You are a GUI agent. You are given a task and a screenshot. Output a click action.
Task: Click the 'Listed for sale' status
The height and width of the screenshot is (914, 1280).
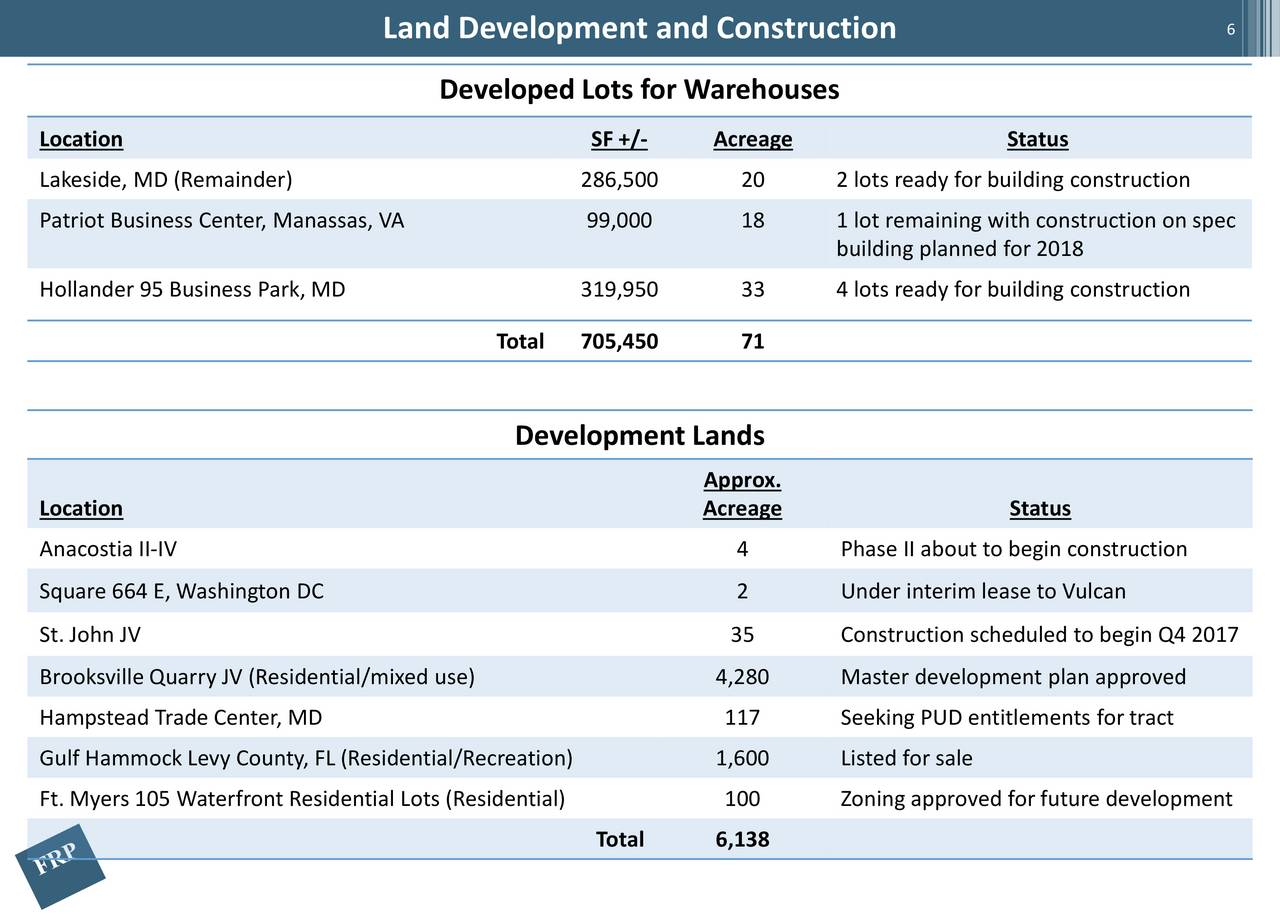[x=906, y=759]
